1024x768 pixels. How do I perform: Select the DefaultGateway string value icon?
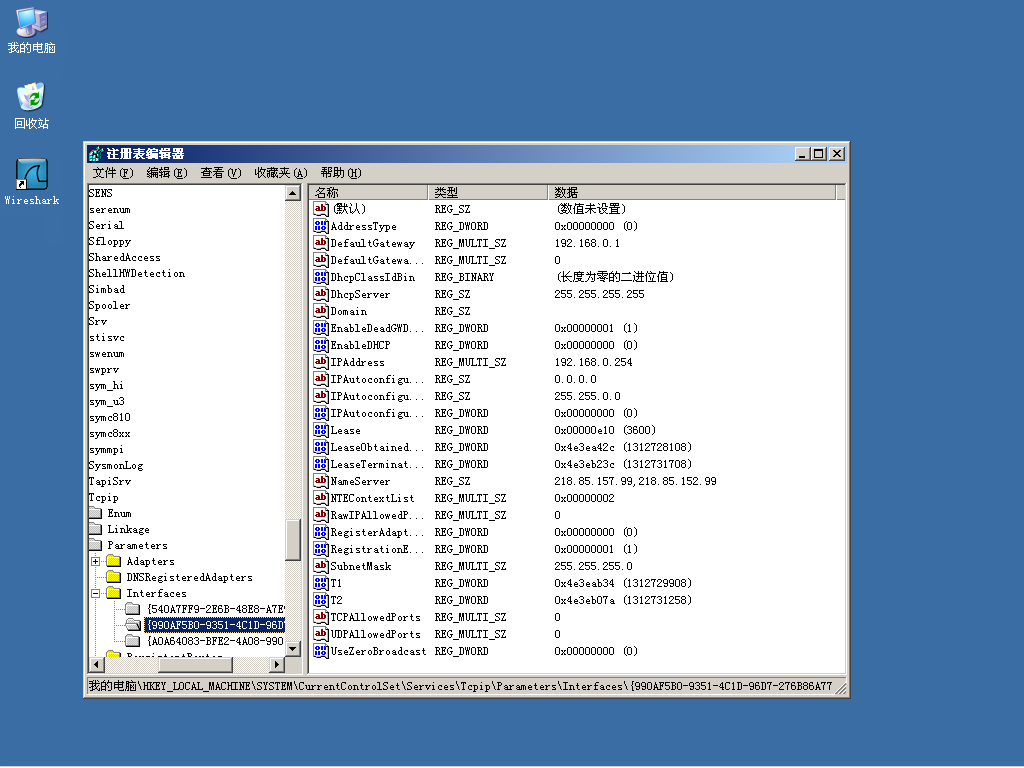click(x=321, y=243)
